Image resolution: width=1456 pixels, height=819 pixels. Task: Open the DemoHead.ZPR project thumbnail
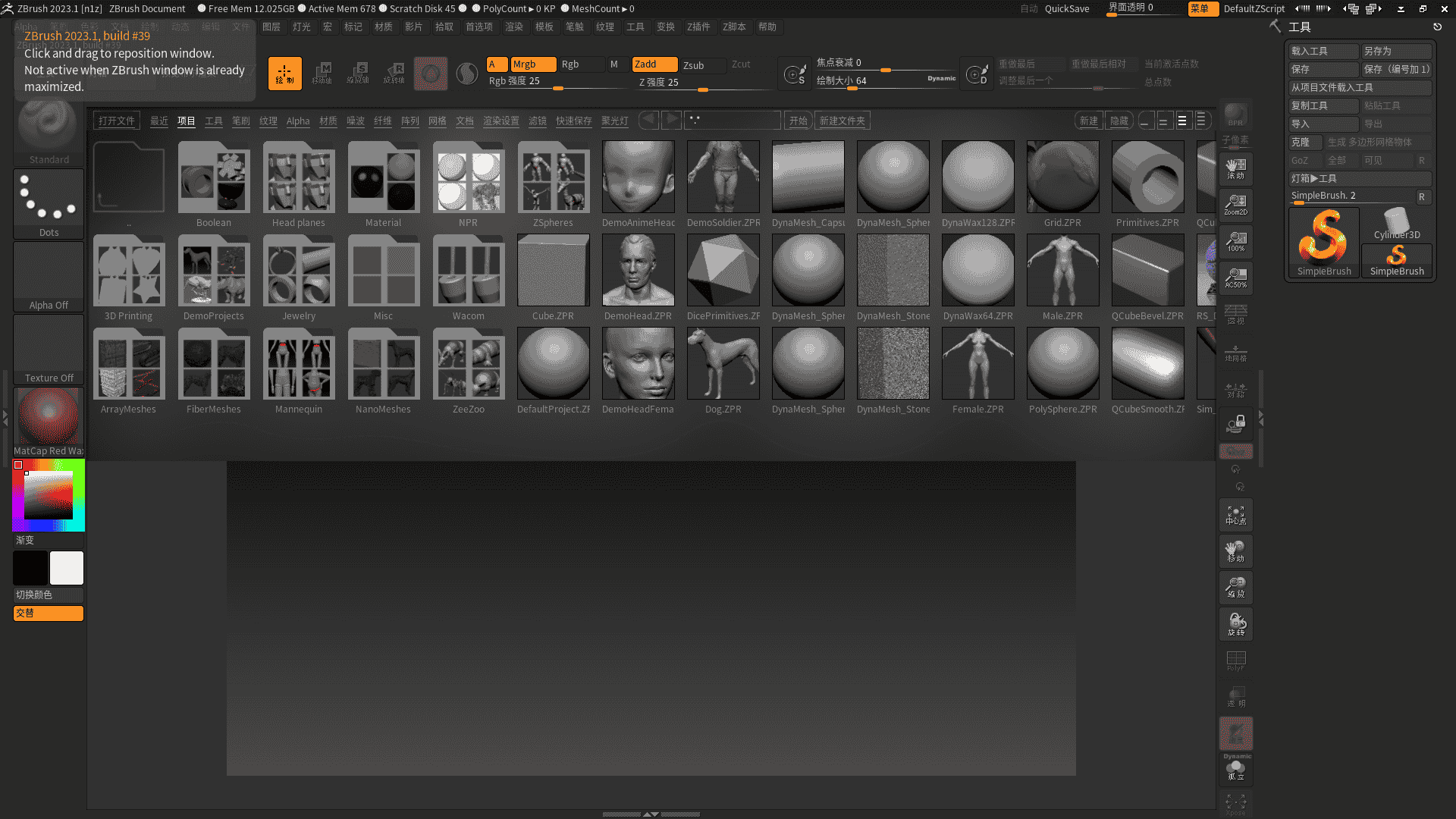[x=638, y=269]
